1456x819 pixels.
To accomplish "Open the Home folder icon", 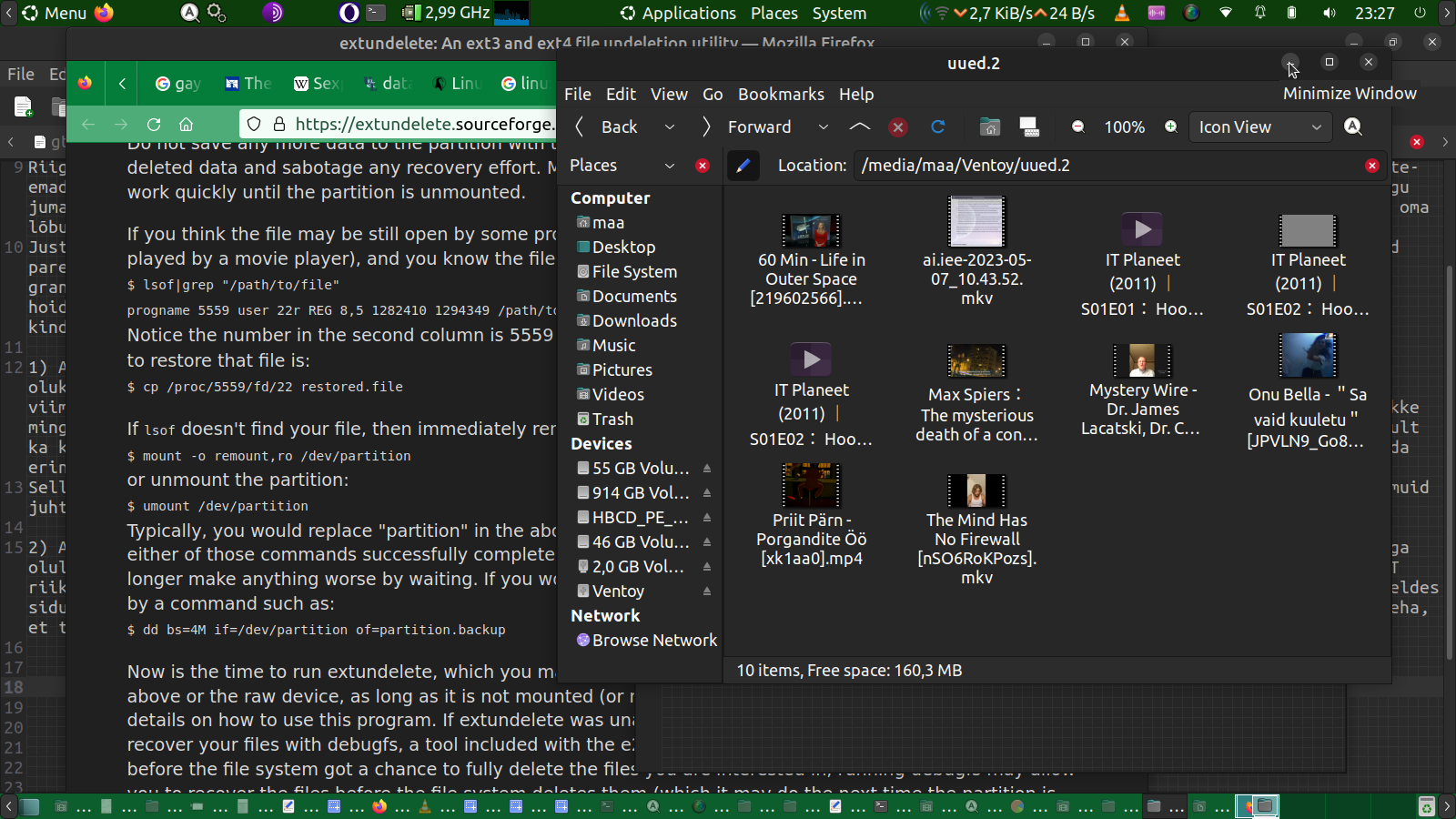I will click(x=989, y=127).
